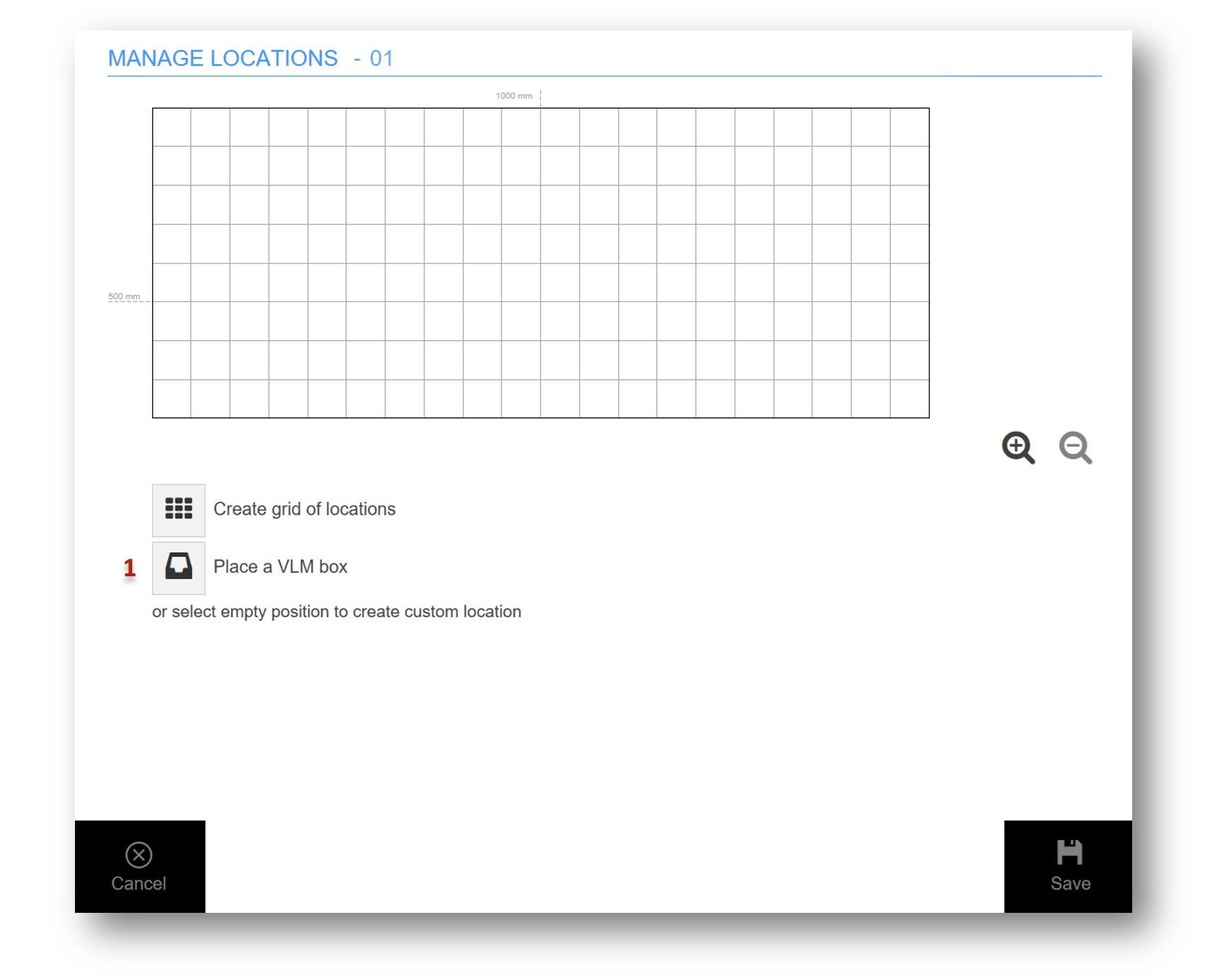
Task: Click the 1000 mm ruler marker
Action: click(514, 96)
